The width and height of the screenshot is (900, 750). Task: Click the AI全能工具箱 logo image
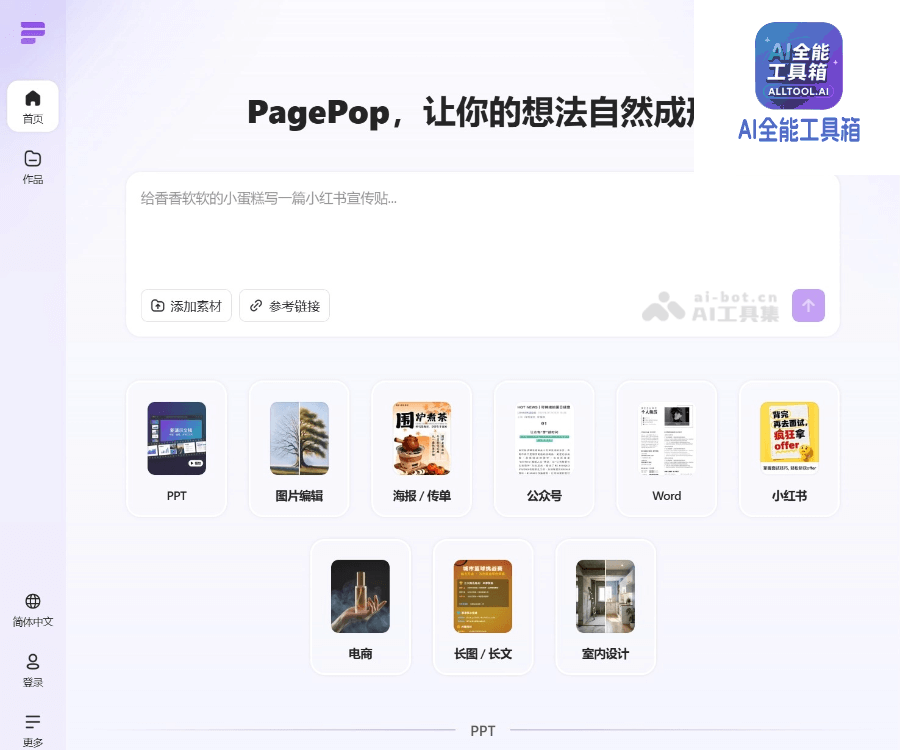point(798,66)
